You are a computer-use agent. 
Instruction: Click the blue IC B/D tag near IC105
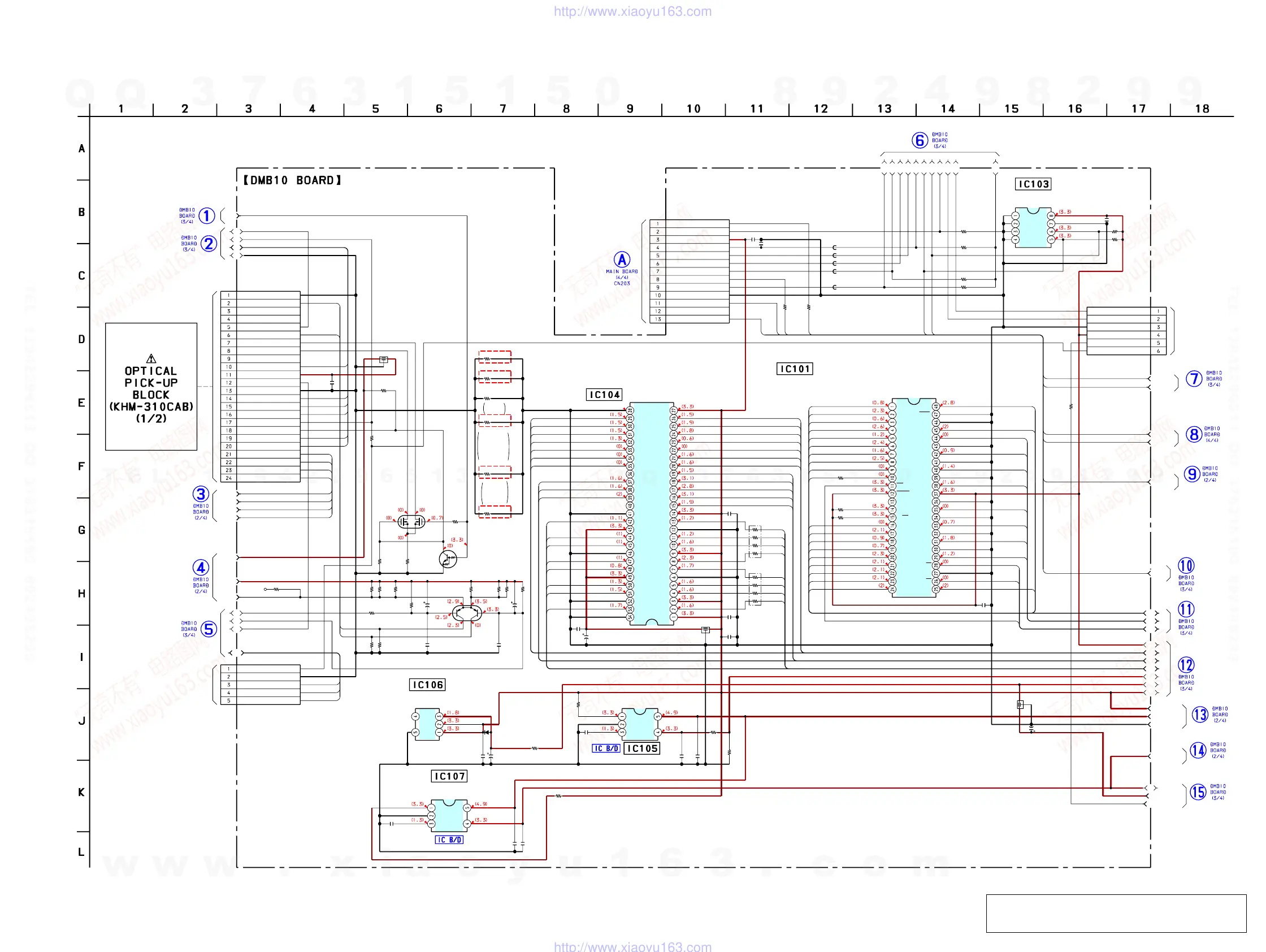click(605, 748)
